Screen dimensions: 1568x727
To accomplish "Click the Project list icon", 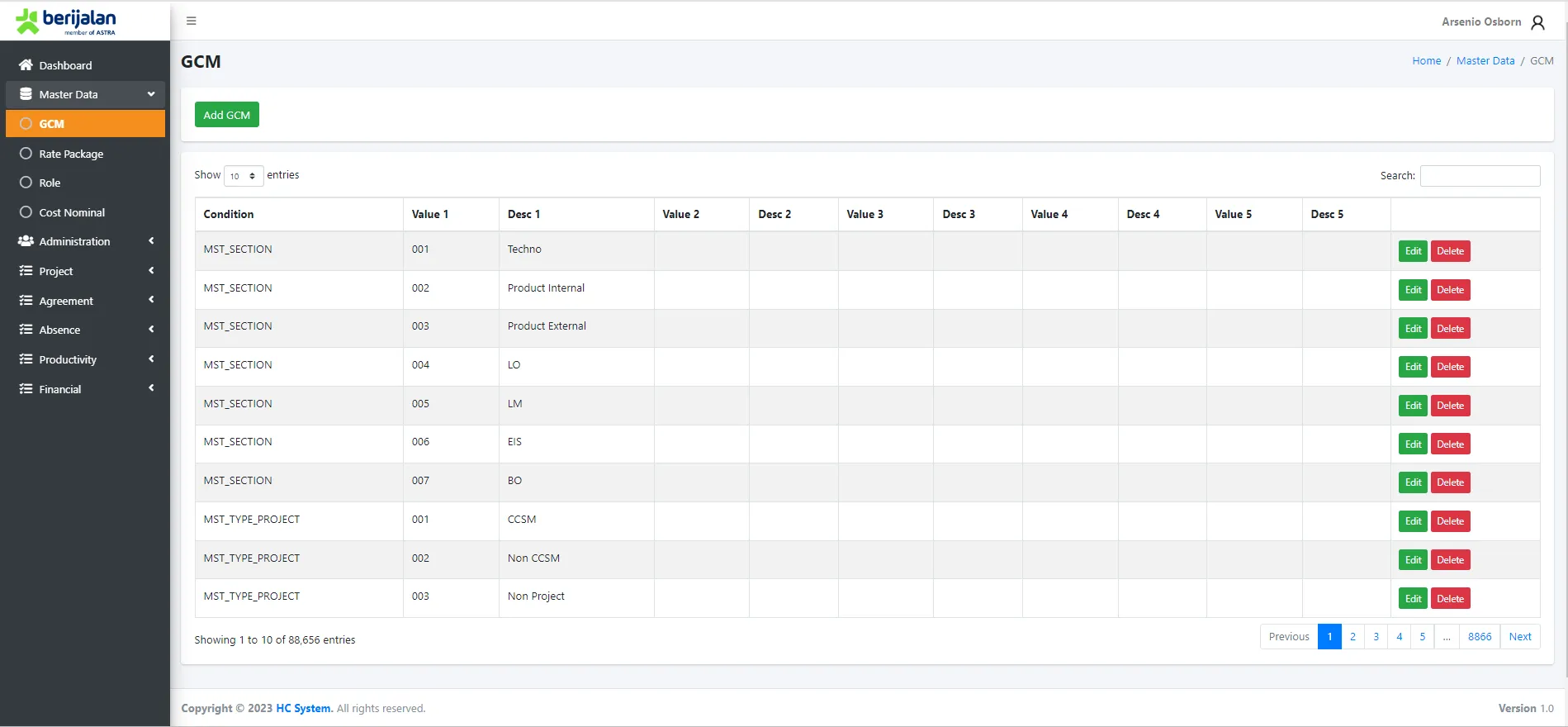I will (x=26, y=271).
